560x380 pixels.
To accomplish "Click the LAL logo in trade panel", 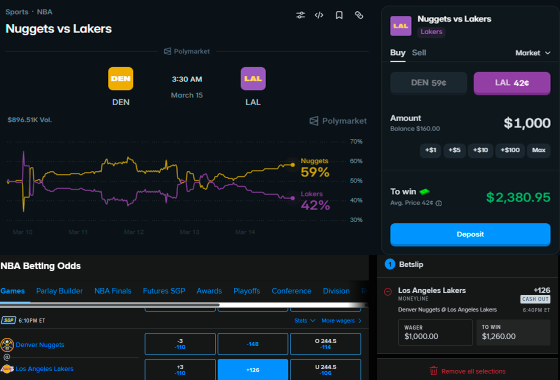I will 401,26.
